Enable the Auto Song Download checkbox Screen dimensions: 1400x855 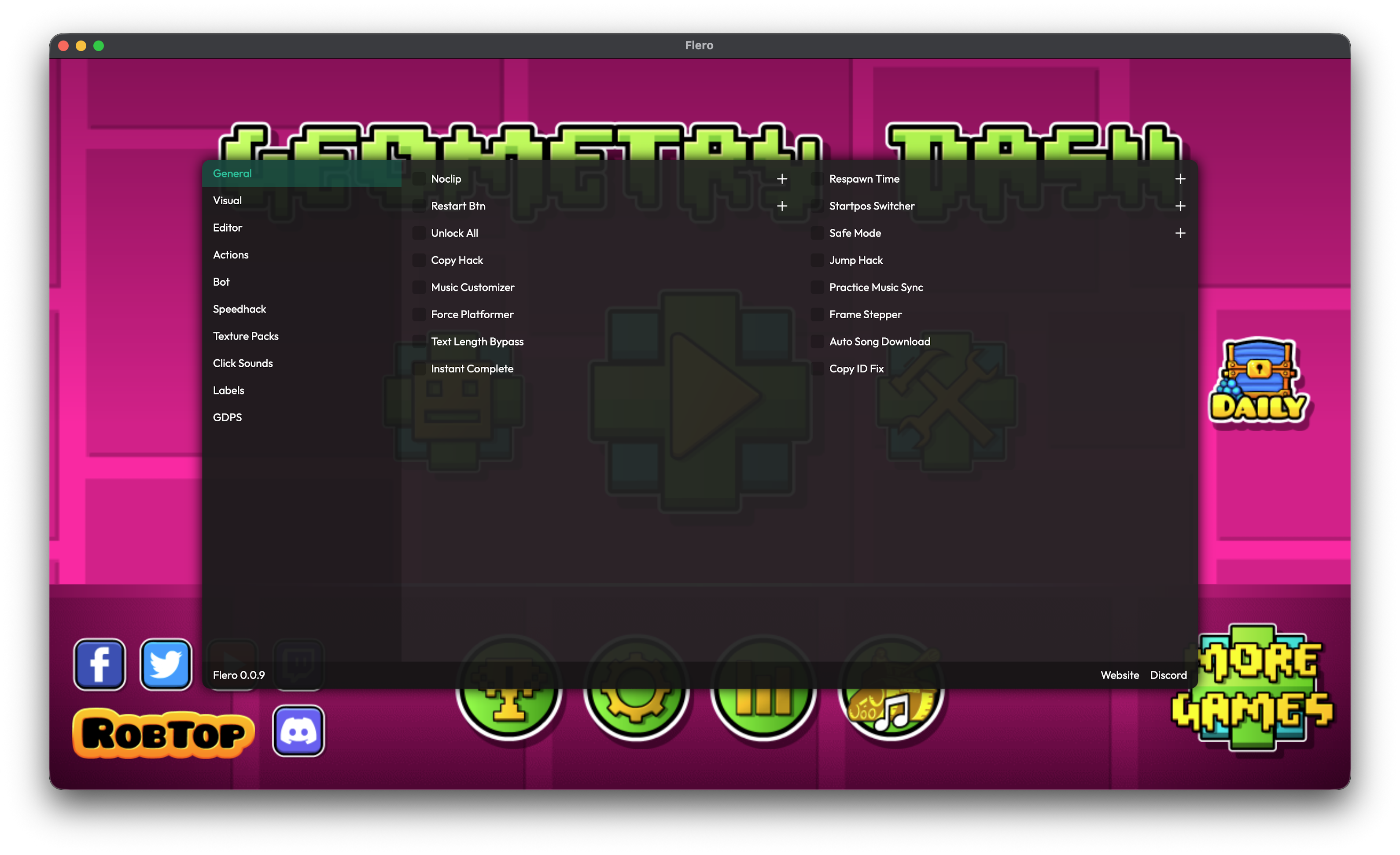[x=818, y=342]
